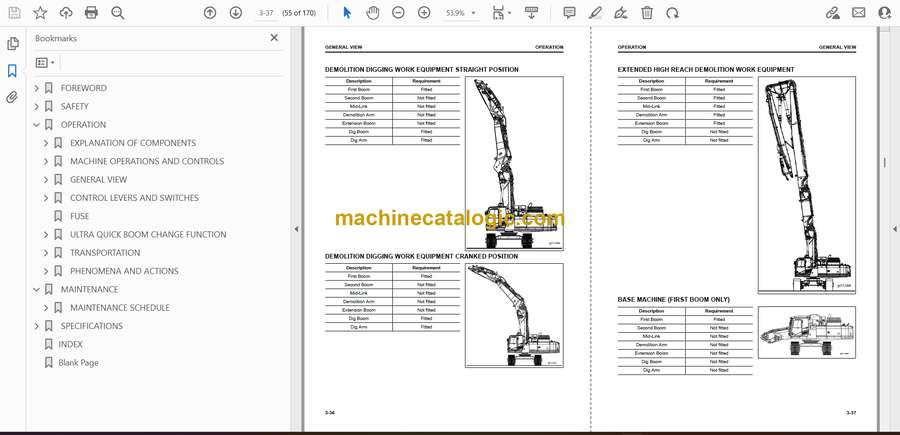Open the attachments paperclip panel

click(x=12, y=97)
